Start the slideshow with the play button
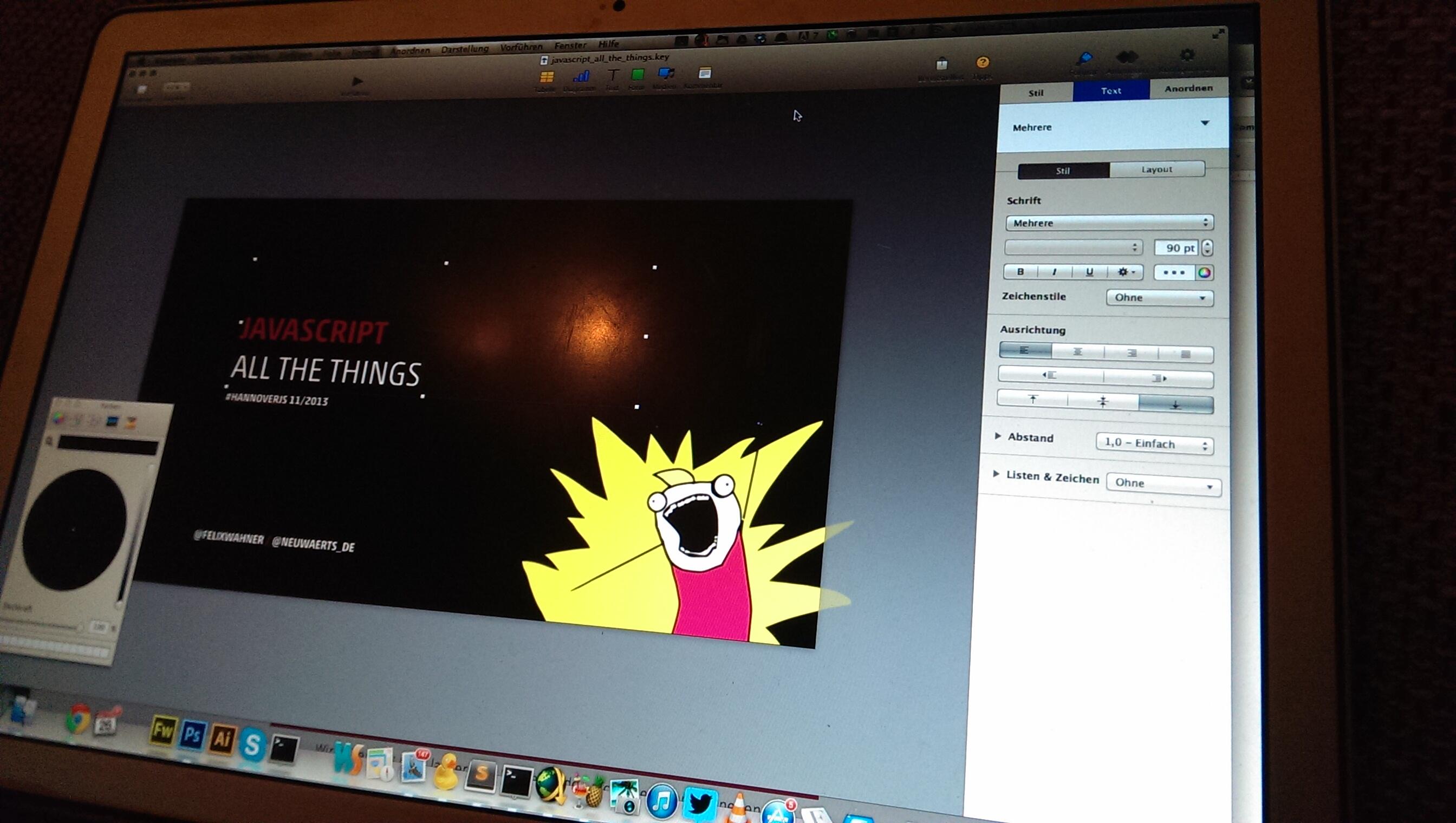The height and width of the screenshot is (823, 1456). click(x=357, y=81)
